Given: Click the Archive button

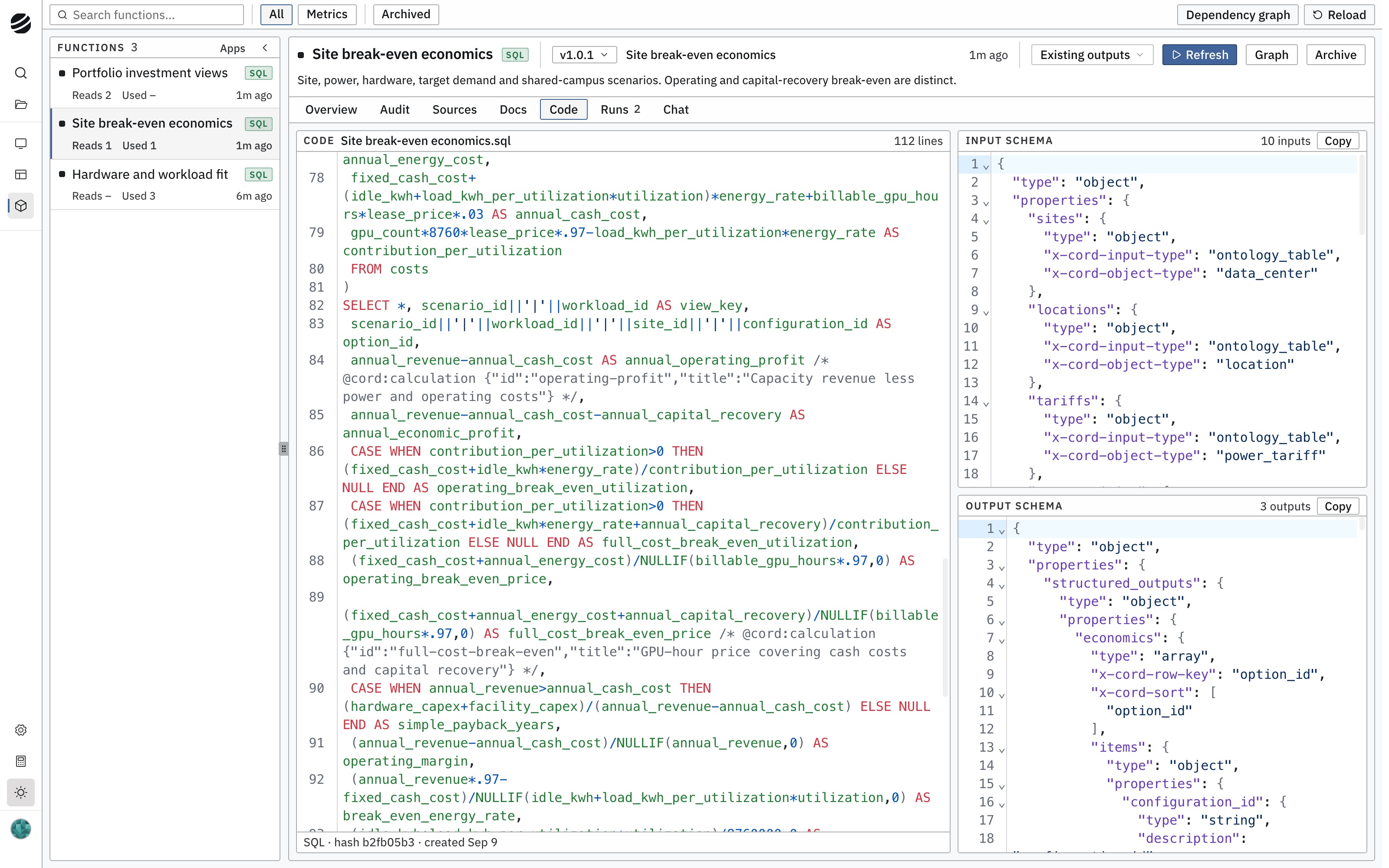Looking at the screenshot, I should click(1336, 55).
